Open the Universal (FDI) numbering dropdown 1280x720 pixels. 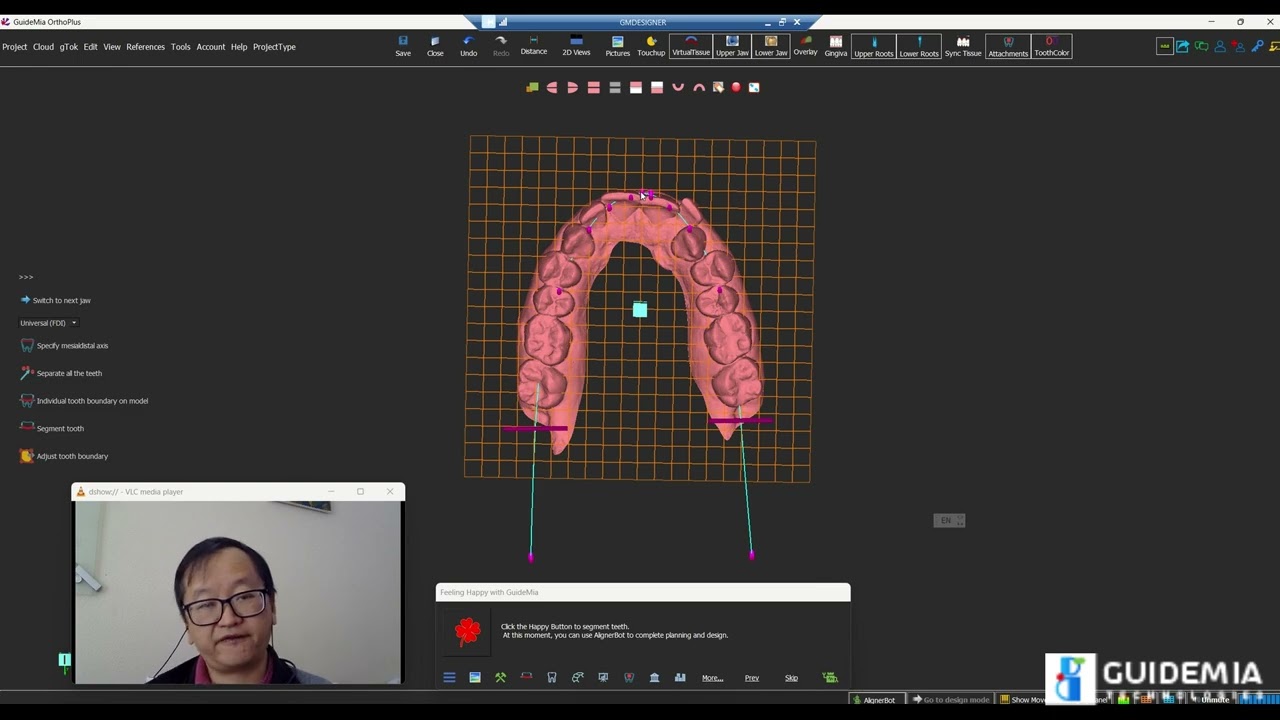48,323
